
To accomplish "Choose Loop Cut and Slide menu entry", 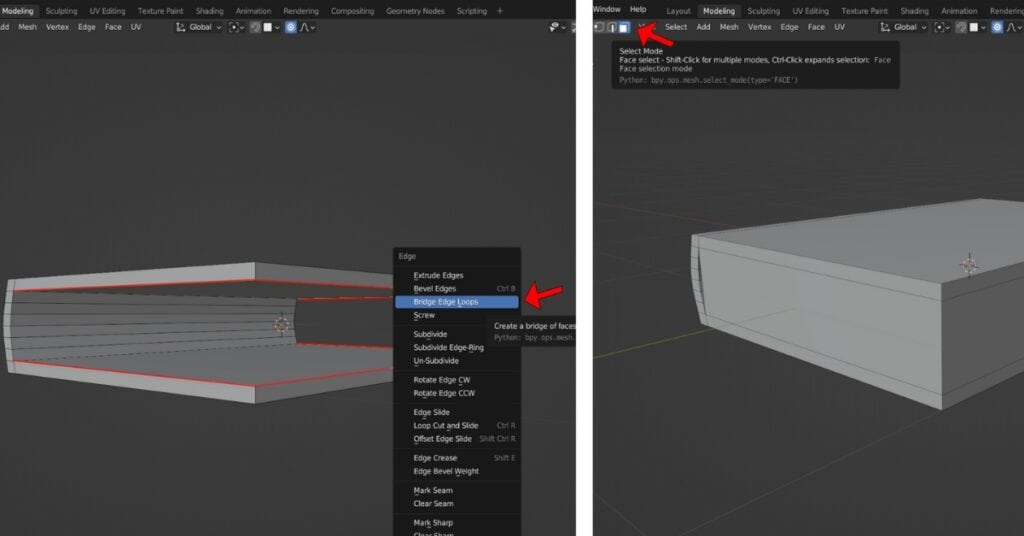I will coord(445,426).
